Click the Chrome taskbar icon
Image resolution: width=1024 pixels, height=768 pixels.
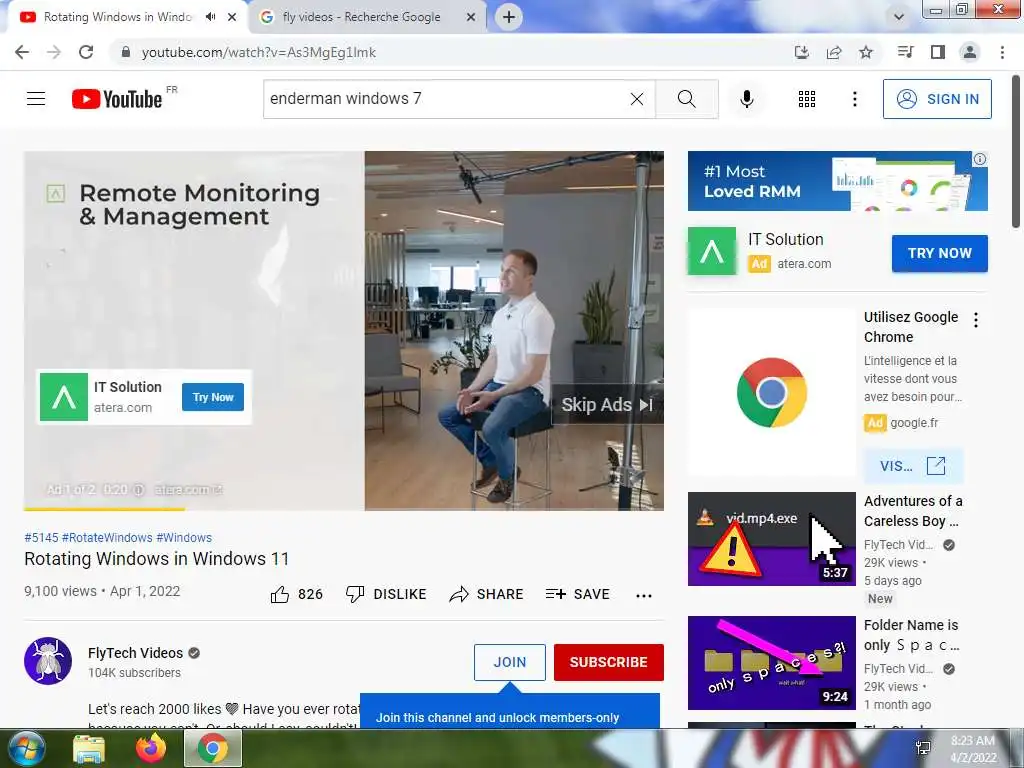pos(213,748)
